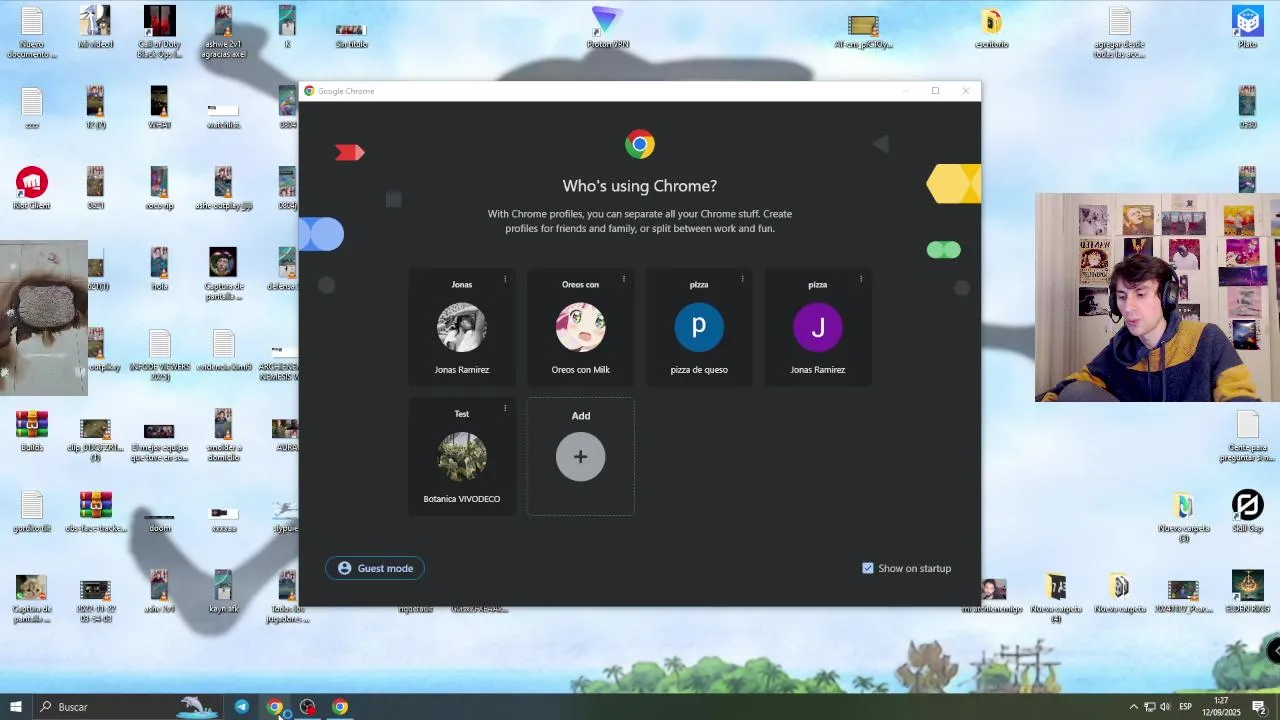Viewport: 1280px width, 720px height.
Task: Open the Plato desktop shortcut
Action: coord(1247,27)
